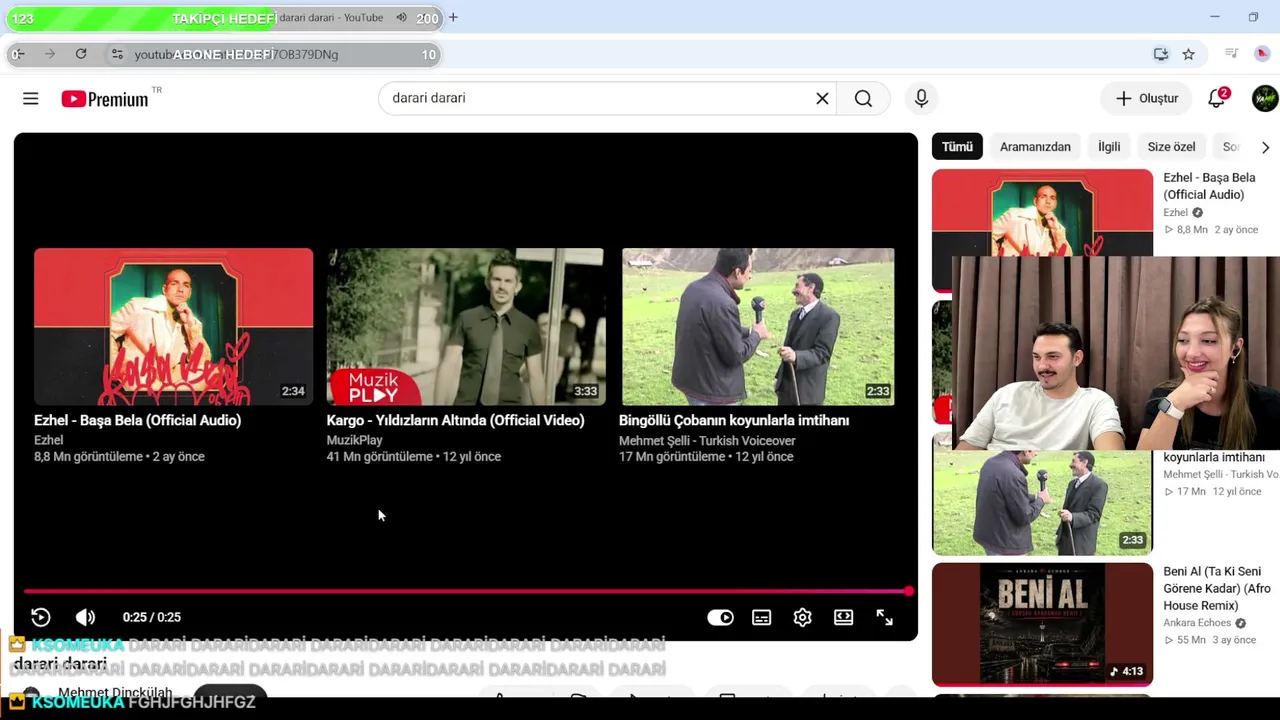Switch the player to theater mode
The width and height of the screenshot is (1280, 720).
tap(844, 617)
